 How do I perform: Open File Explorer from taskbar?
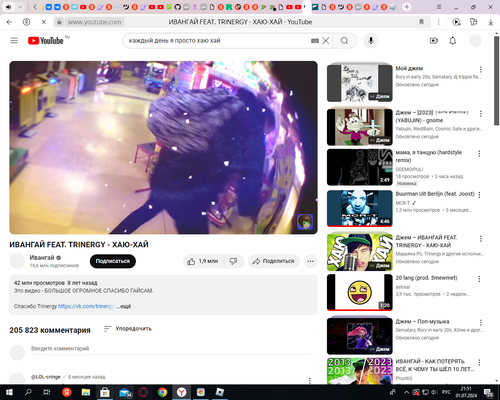pos(86,392)
